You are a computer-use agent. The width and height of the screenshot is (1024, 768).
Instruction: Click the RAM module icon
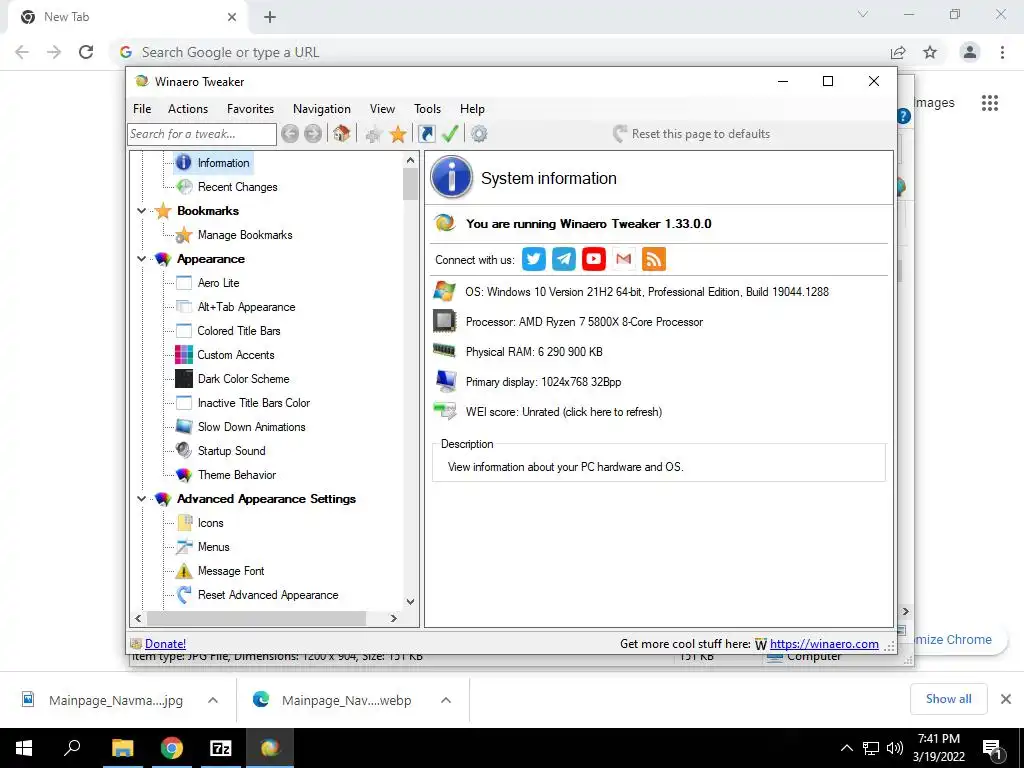pos(445,351)
